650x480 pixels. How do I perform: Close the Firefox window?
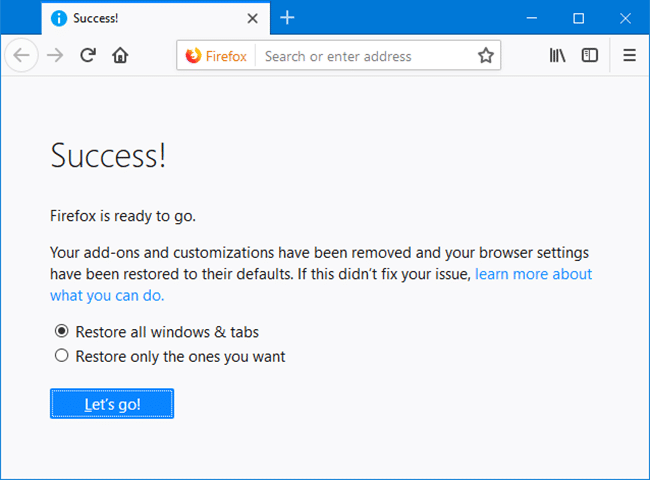[625, 18]
